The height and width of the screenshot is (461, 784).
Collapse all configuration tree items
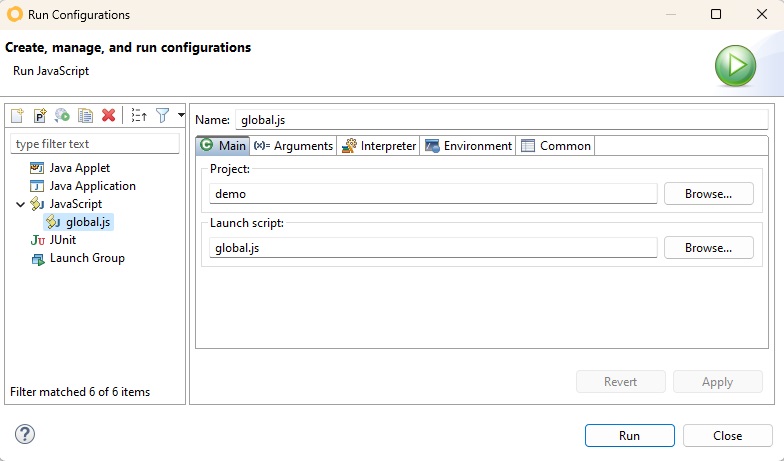tap(139, 116)
